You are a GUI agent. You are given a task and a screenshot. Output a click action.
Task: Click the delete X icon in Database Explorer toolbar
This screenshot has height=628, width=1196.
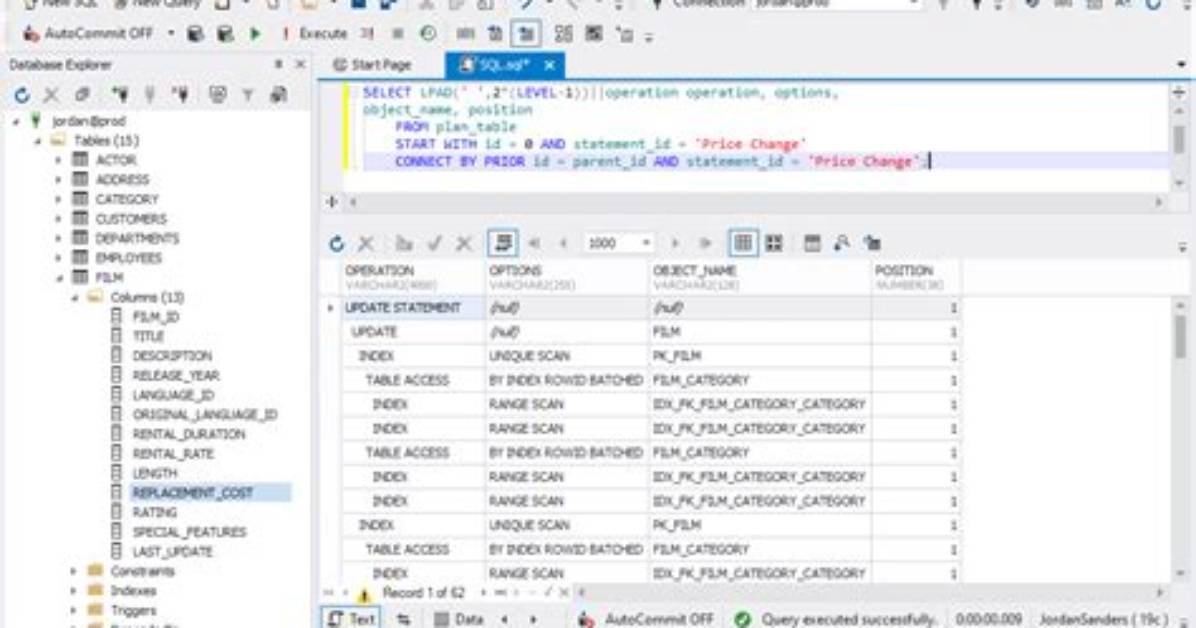(51, 95)
